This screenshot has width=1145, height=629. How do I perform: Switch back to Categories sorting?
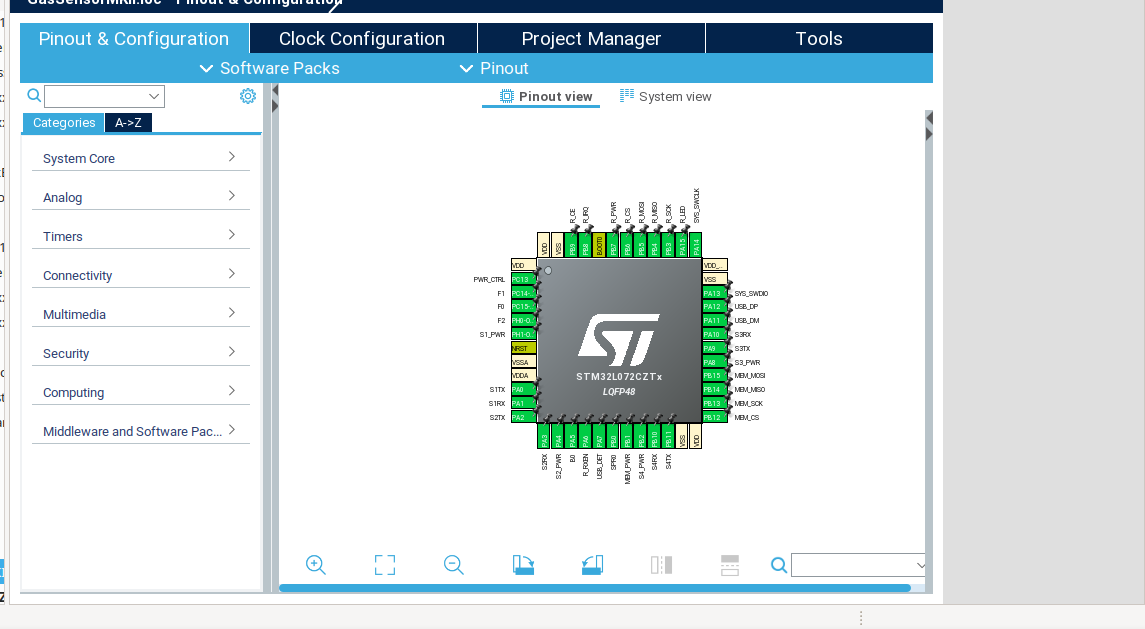pyautogui.click(x=63, y=122)
